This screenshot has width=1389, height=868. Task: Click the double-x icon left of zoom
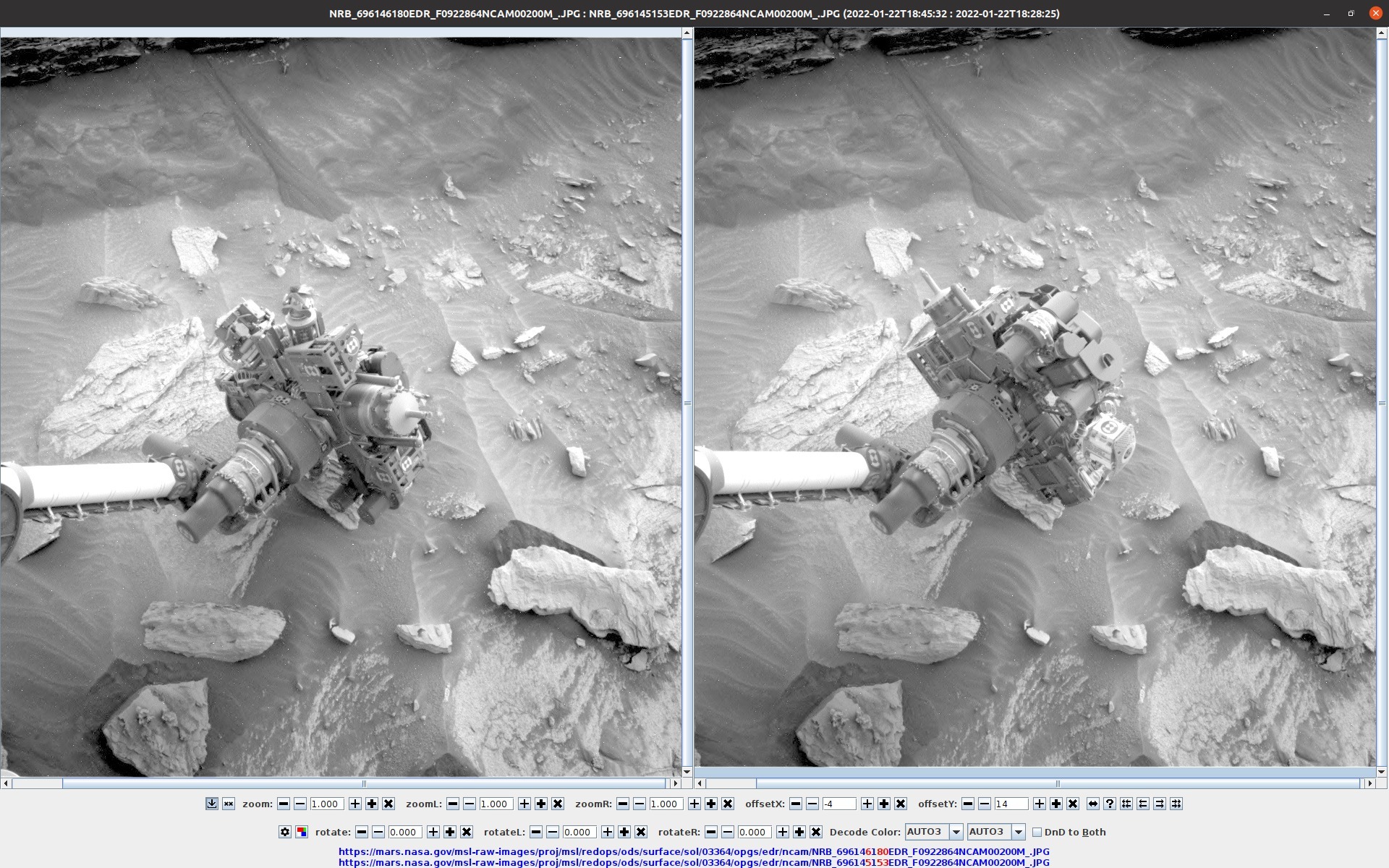(x=228, y=804)
